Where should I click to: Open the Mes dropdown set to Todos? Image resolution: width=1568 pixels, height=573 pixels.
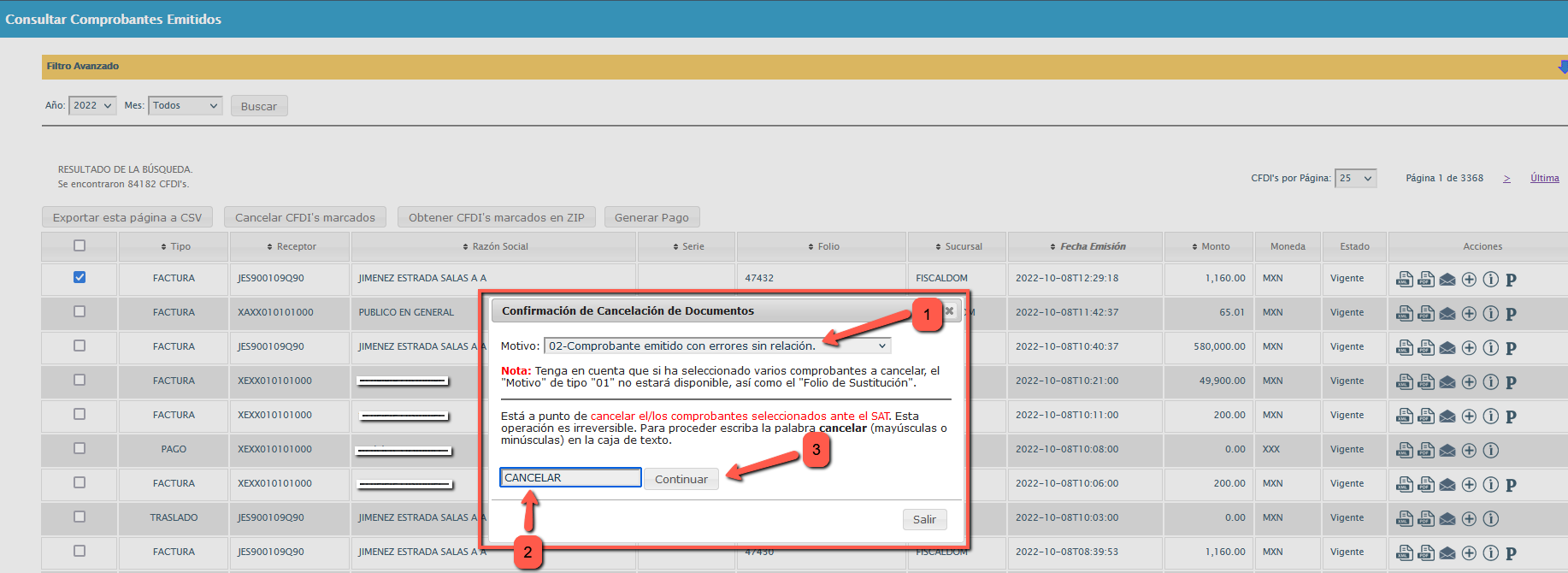(186, 106)
